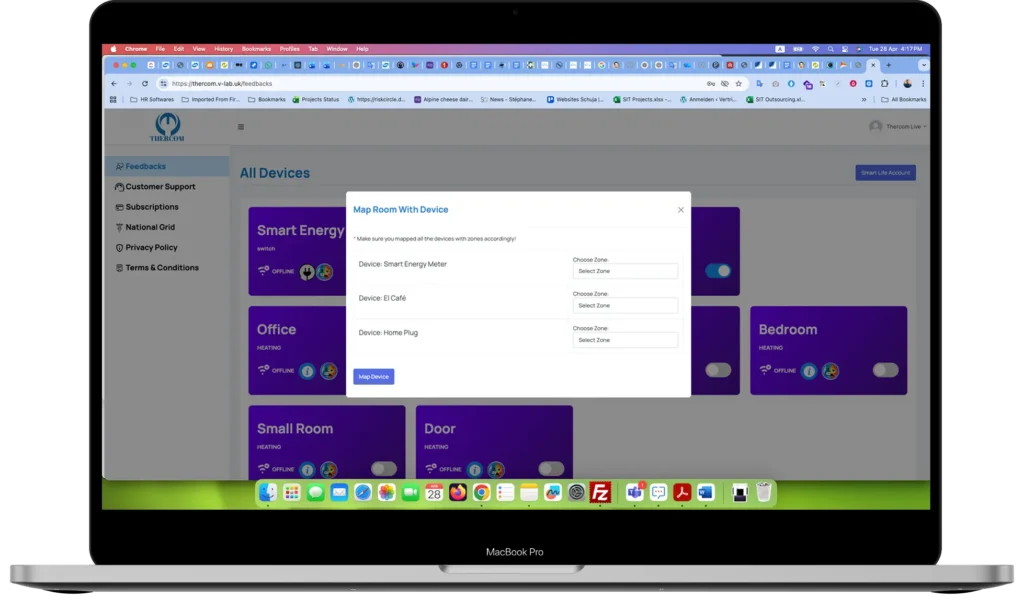Click the Smart Life Account button

click(x=886, y=173)
